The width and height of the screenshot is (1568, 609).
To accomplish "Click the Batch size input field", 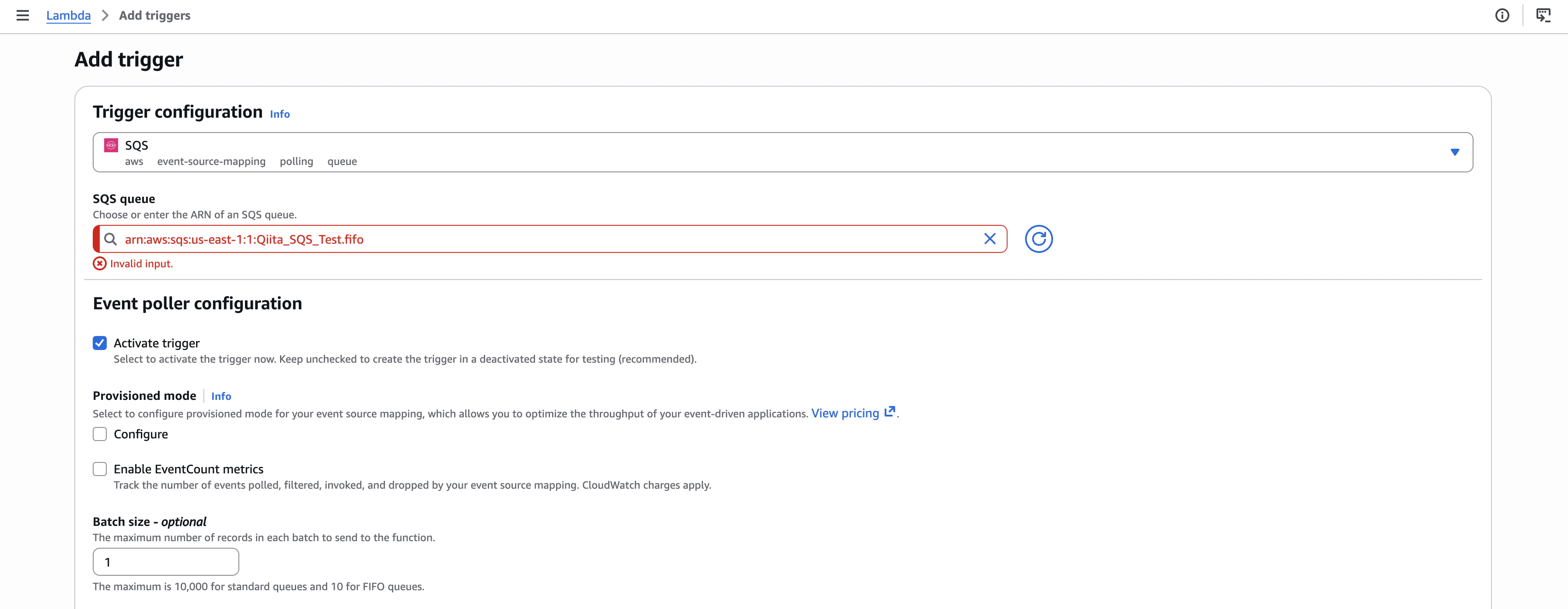I will click(x=165, y=561).
